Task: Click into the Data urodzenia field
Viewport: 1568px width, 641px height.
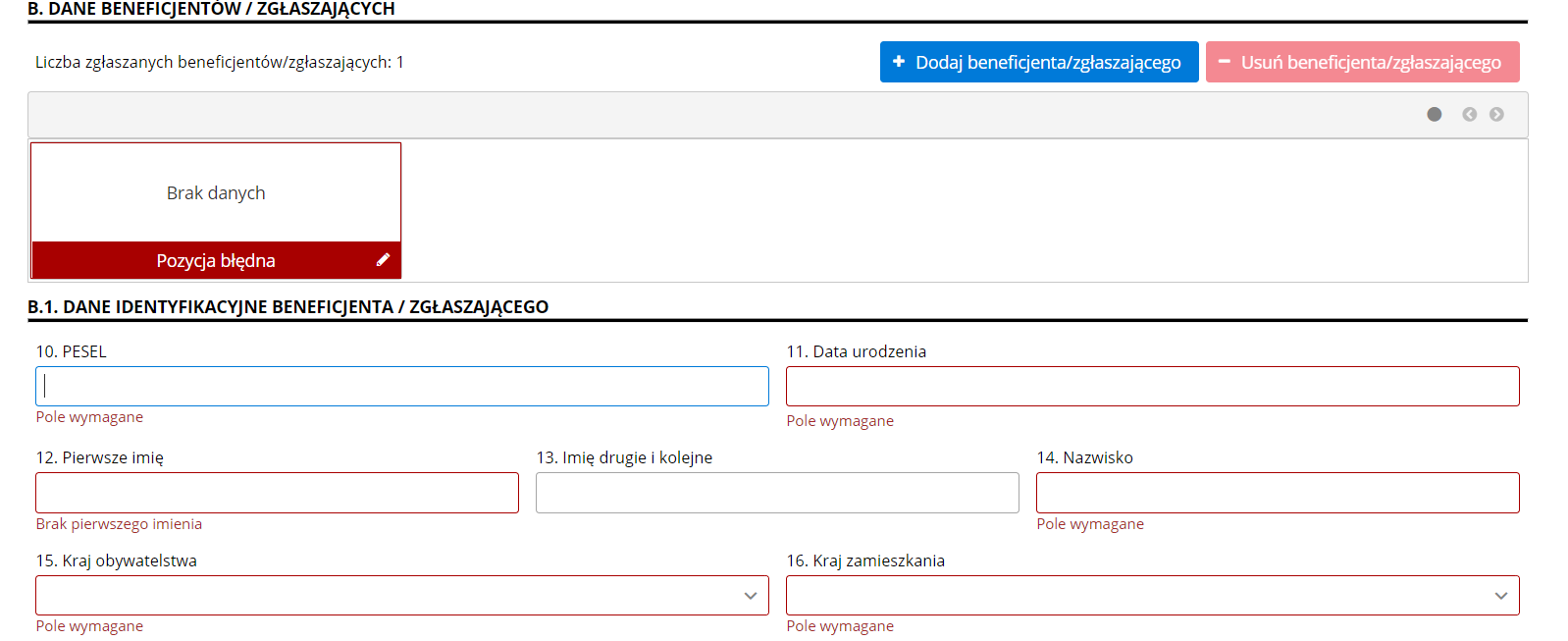Action: [1152, 387]
